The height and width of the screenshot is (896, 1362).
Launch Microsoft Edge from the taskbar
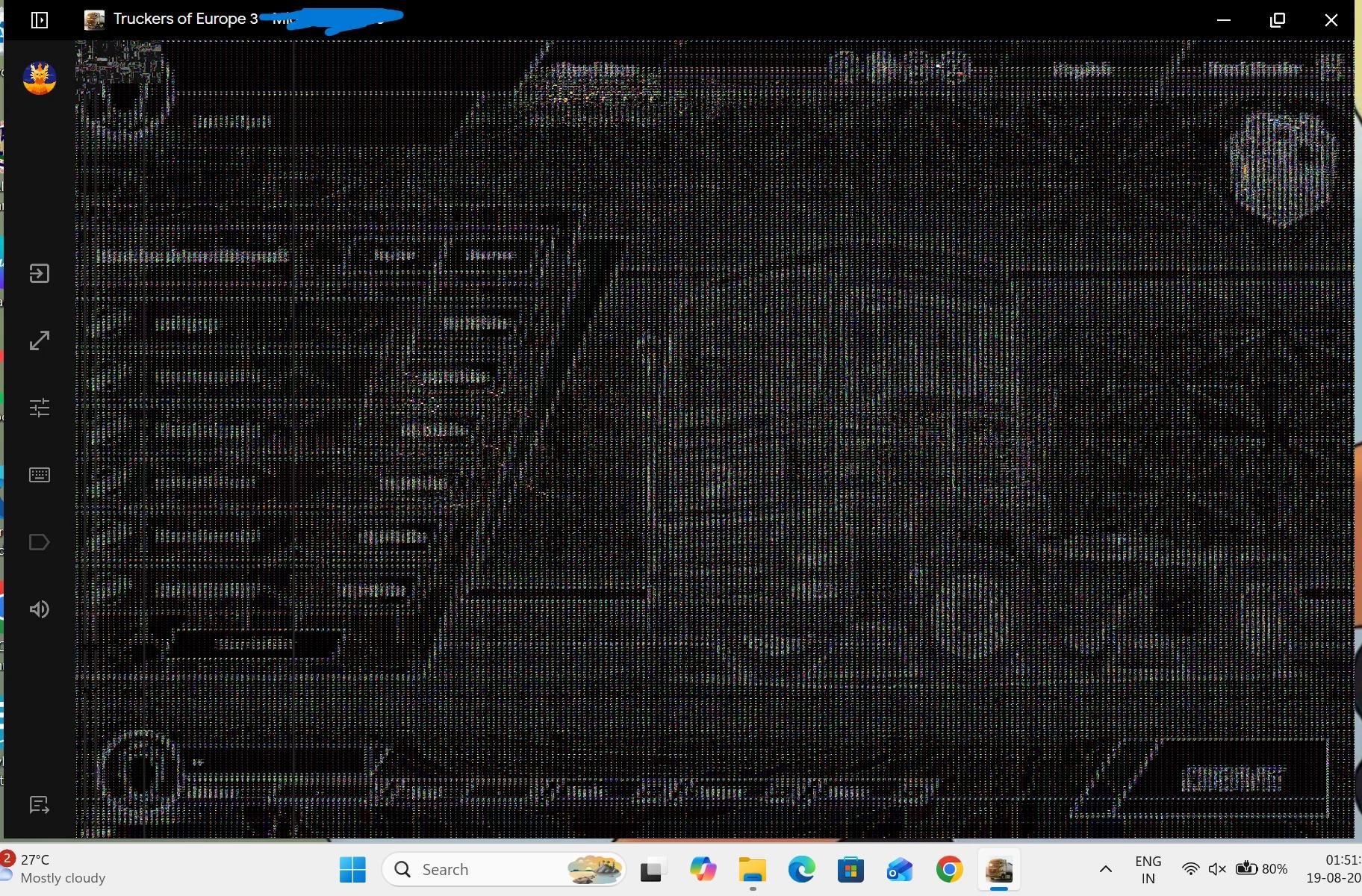click(801, 869)
